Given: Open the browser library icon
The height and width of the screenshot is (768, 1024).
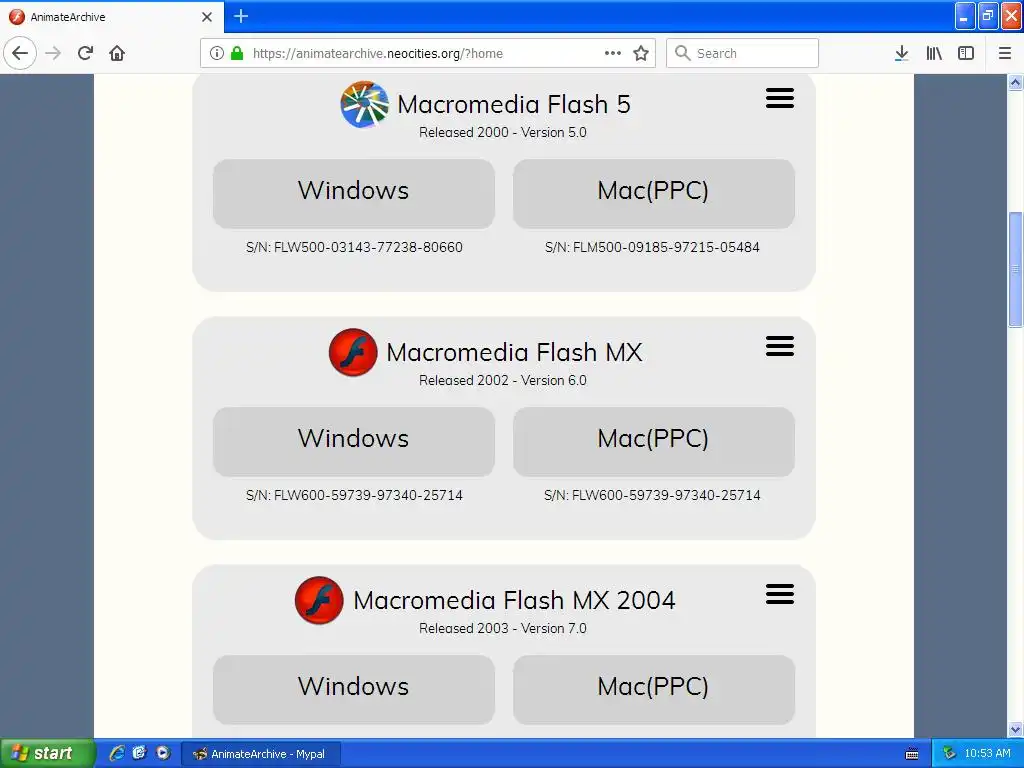Looking at the screenshot, I should point(934,53).
